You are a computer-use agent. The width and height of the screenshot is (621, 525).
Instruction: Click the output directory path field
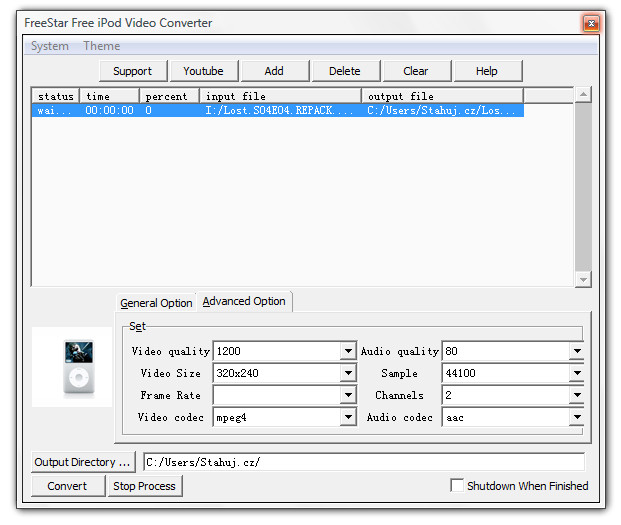(x=364, y=462)
